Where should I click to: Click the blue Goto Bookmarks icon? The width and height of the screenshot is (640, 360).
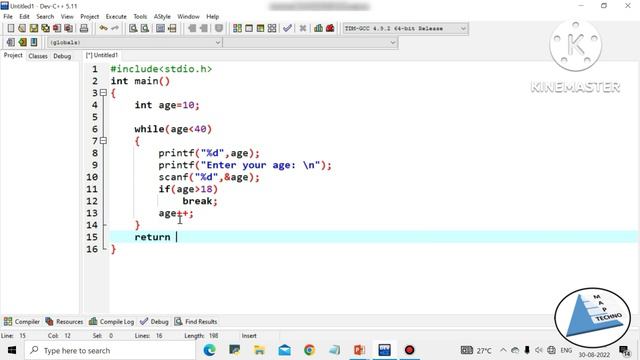[34, 42]
